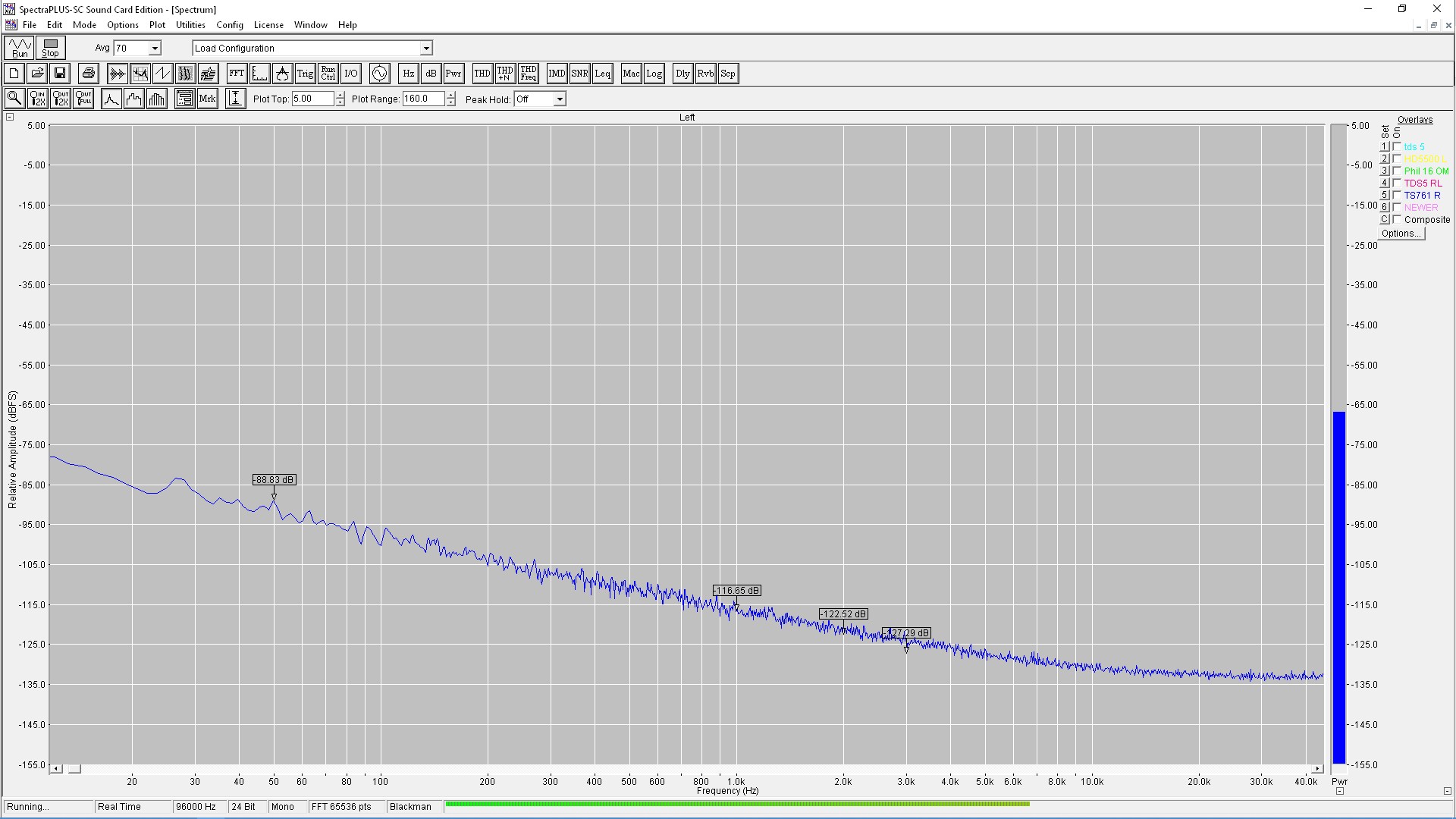Click inside the Plot Range field
The height and width of the screenshot is (819, 1456).
point(422,99)
